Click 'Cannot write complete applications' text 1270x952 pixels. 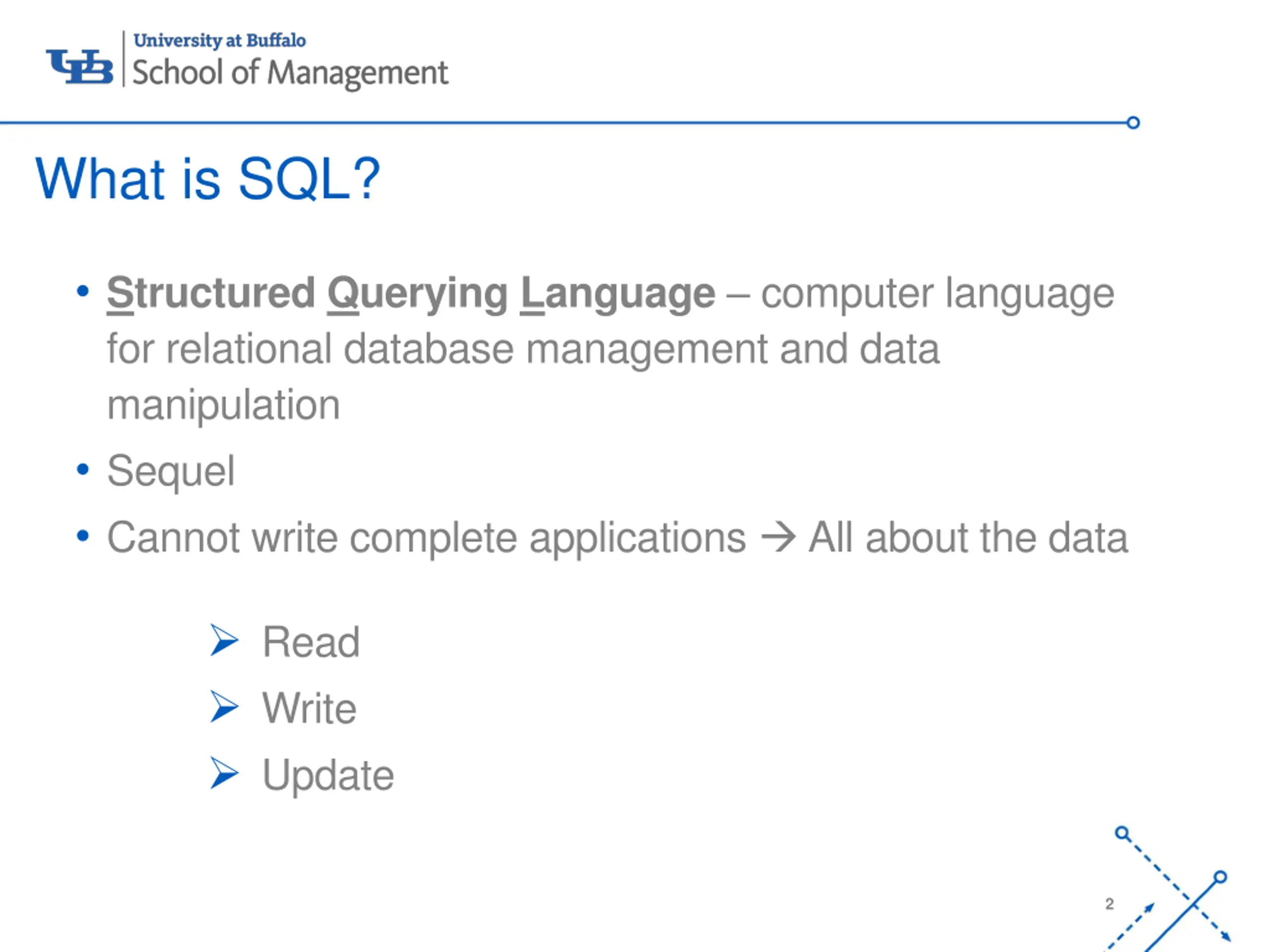coord(427,538)
